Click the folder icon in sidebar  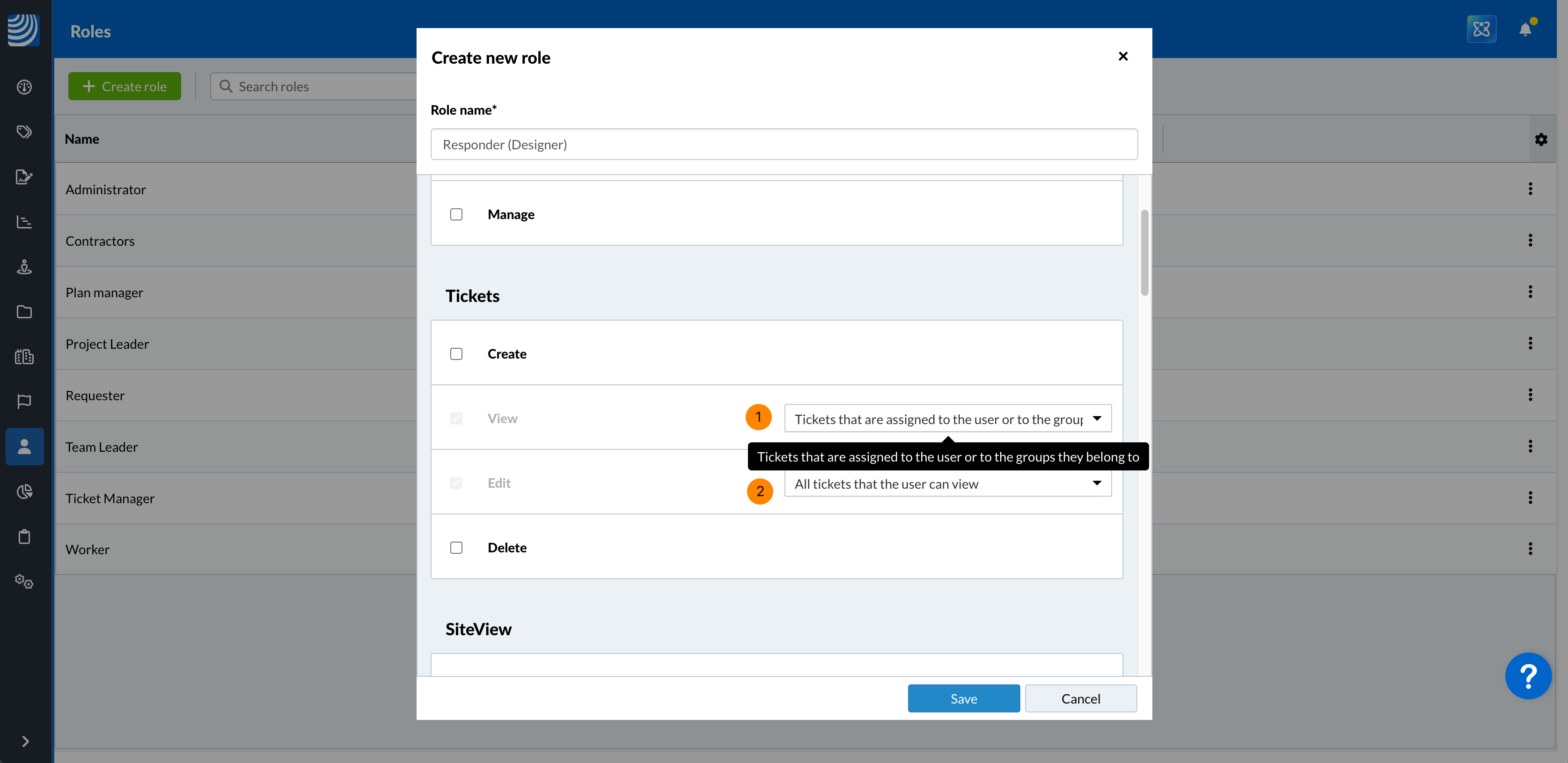click(x=24, y=312)
